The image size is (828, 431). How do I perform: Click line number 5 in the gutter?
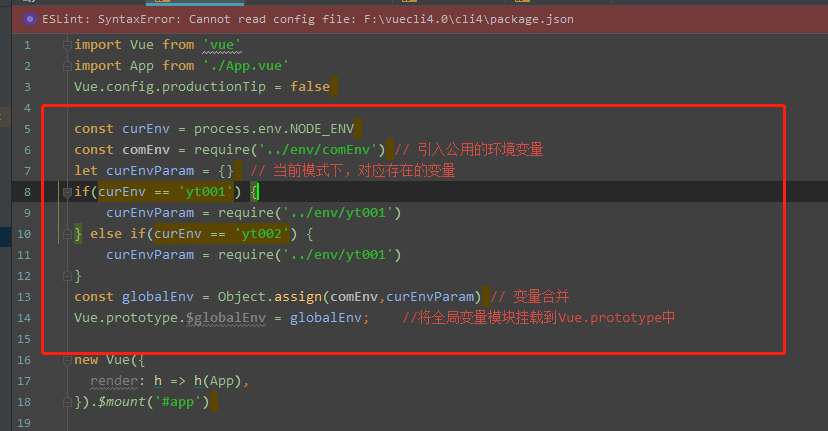click(27, 129)
